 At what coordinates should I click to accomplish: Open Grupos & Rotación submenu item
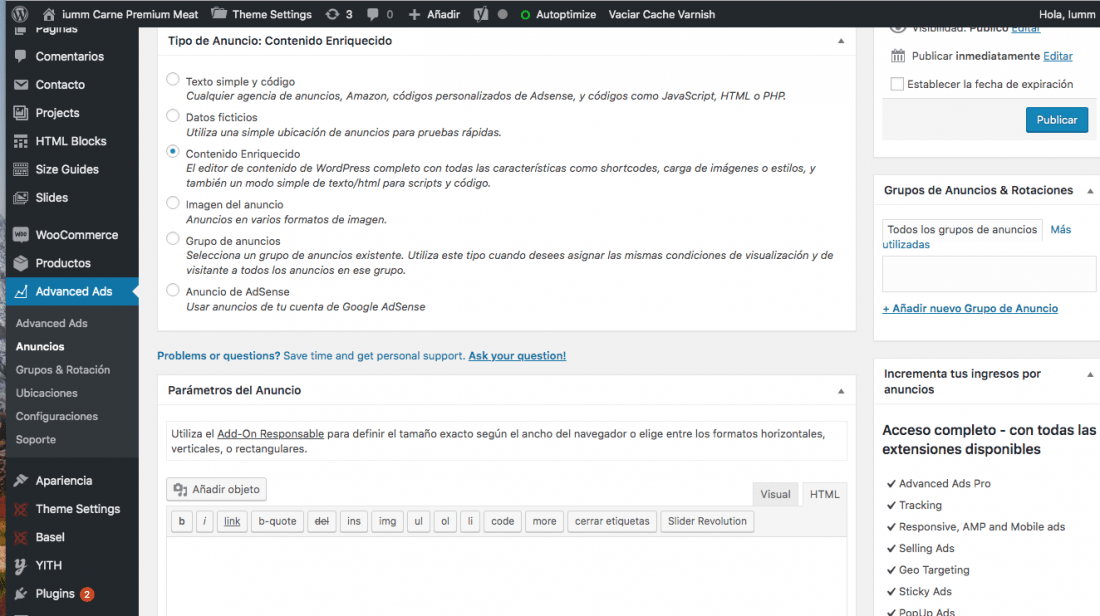click(x=63, y=370)
